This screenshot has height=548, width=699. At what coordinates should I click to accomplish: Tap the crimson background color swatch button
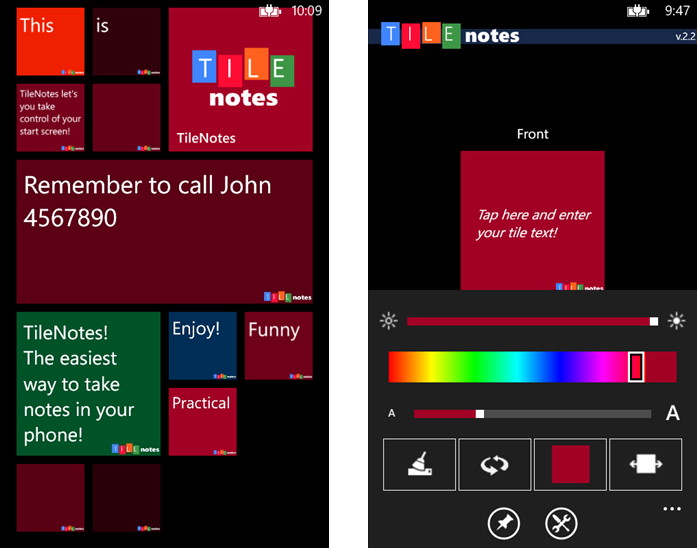(570, 464)
